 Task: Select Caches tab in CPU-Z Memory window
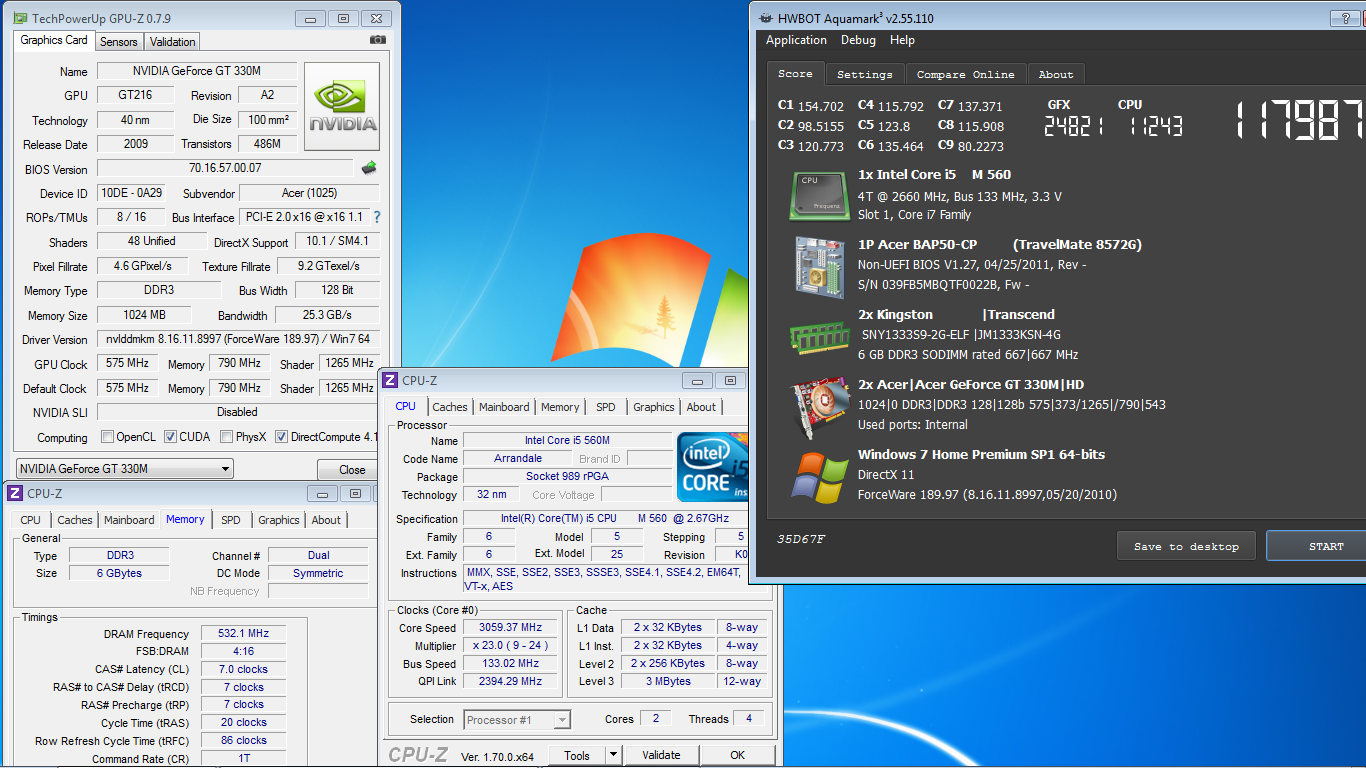[x=75, y=520]
